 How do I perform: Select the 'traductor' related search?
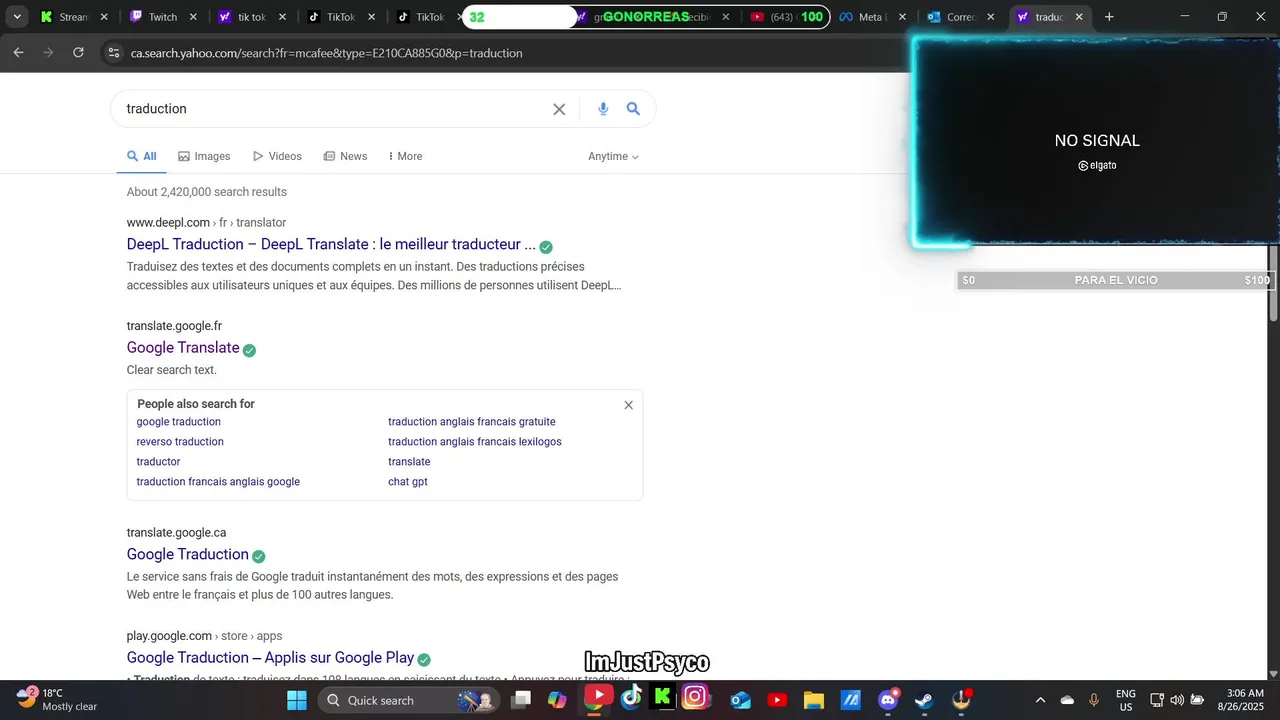point(159,462)
